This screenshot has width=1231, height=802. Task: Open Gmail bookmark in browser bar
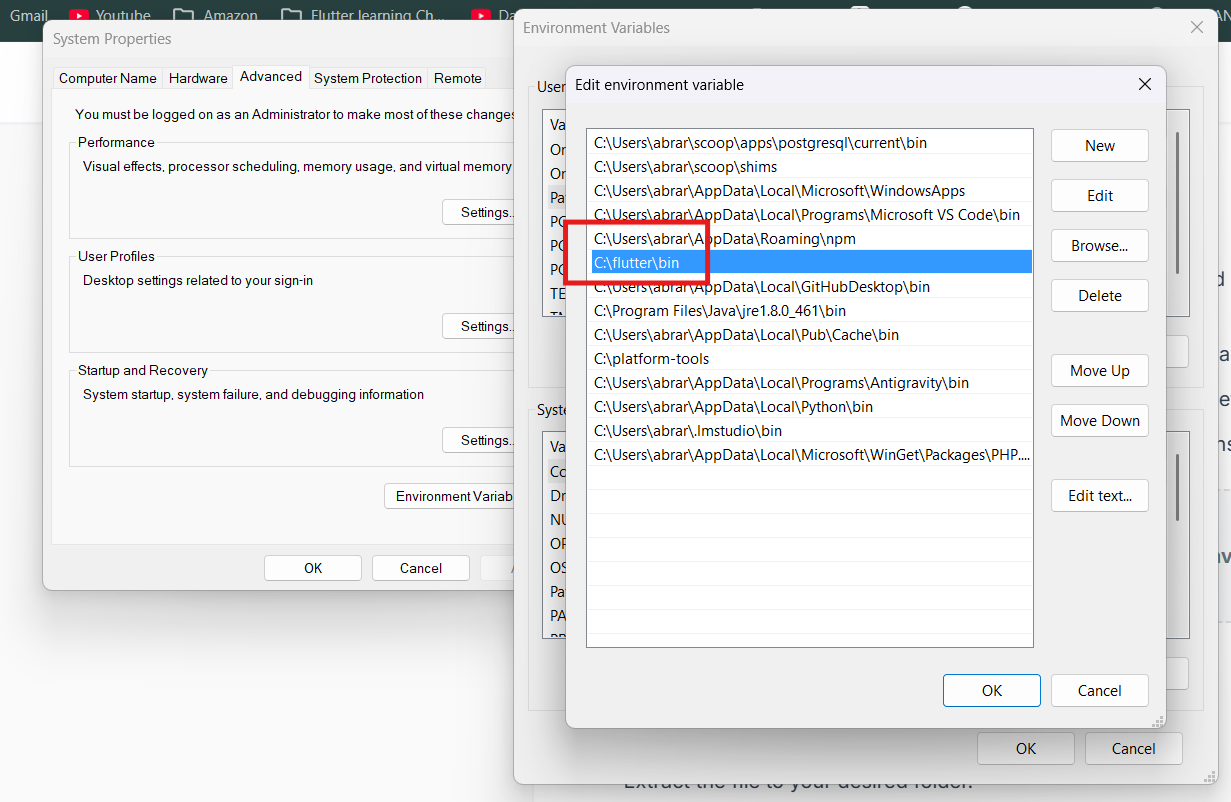point(28,15)
